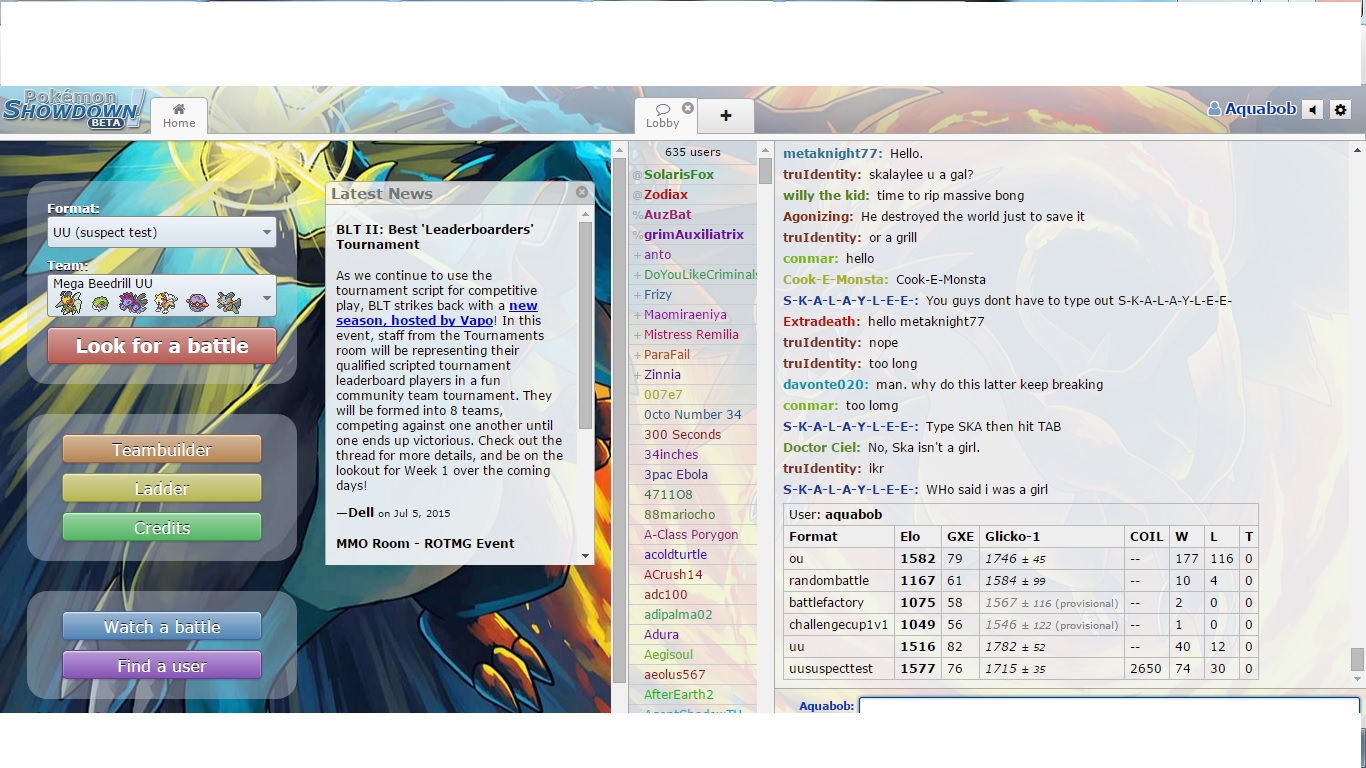Close the Lobby tab with its X
The image size is (1366, 768).
click(688, 108)
